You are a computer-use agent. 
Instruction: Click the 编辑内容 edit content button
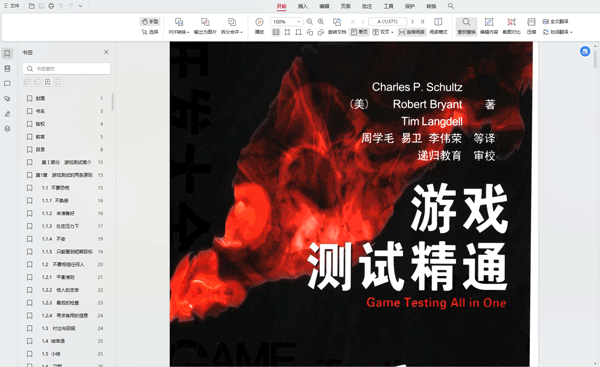coord(489,26)
